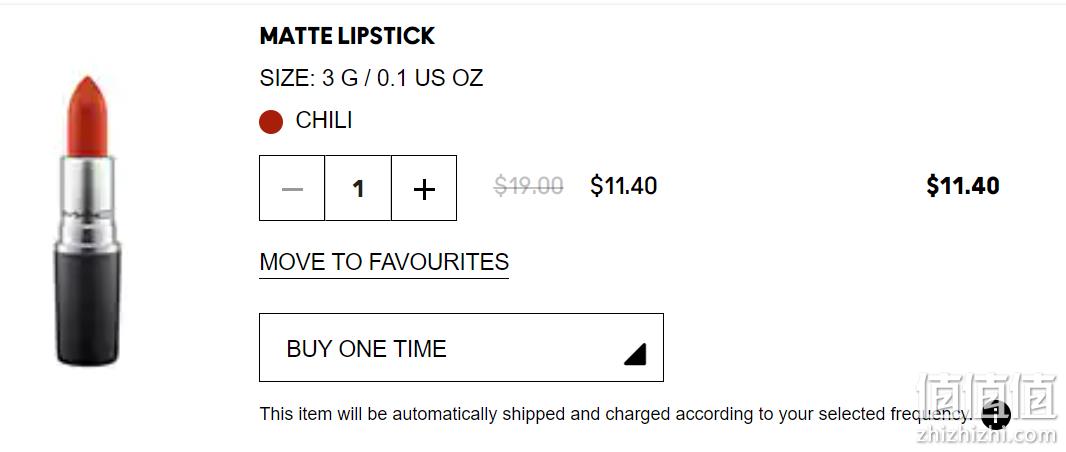Click the minus icon to decrease quantity

tap(292, 189)
